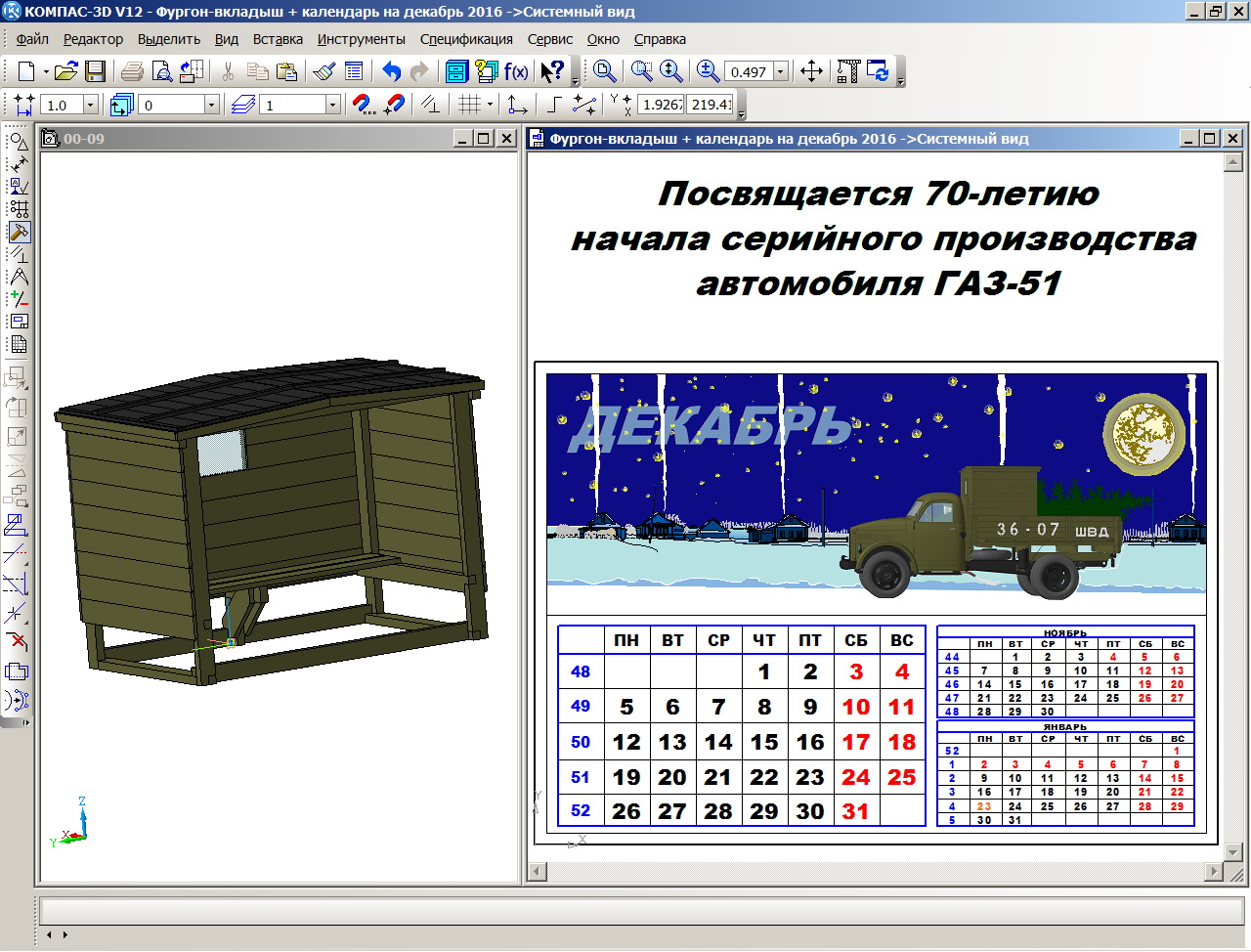
Task: Copy properties with the brush icon
Action: (324, 71)
